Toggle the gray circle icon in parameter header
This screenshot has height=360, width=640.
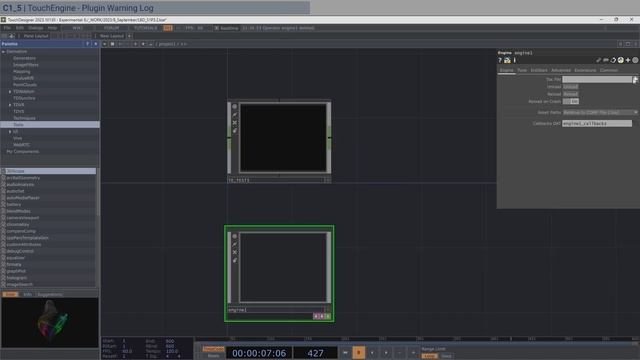[635, 60]
